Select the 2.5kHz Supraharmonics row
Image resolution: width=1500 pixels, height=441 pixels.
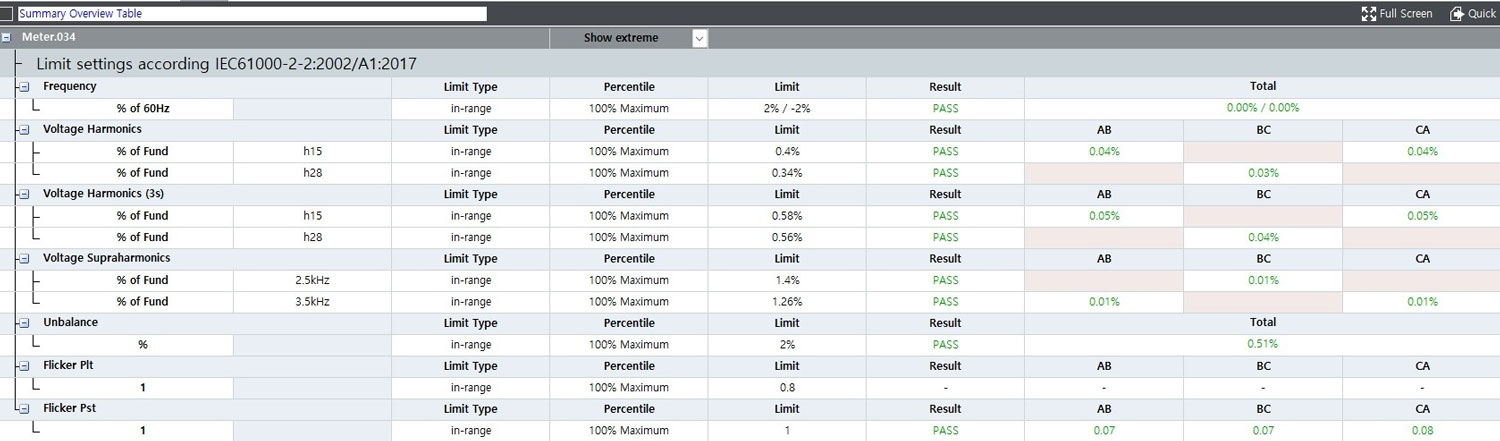(313, 280)
